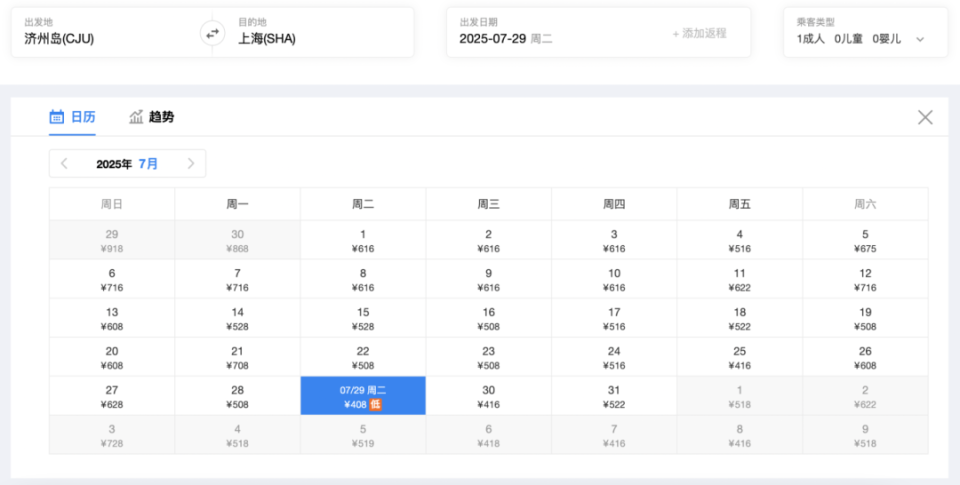Click the calendar icon beside 日历

click(x=56, y=117)
